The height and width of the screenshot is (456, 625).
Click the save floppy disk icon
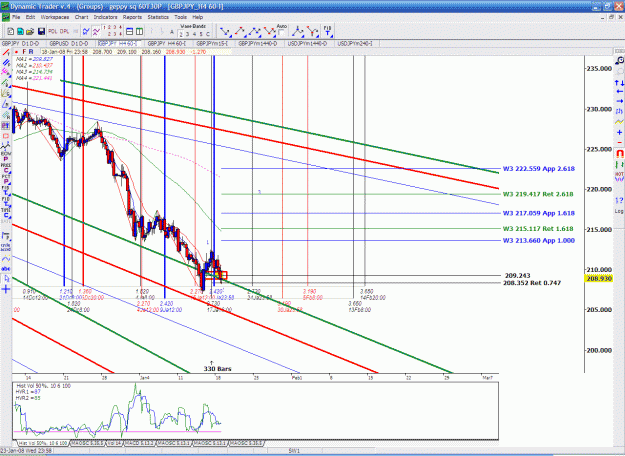(x=41, y=31)
